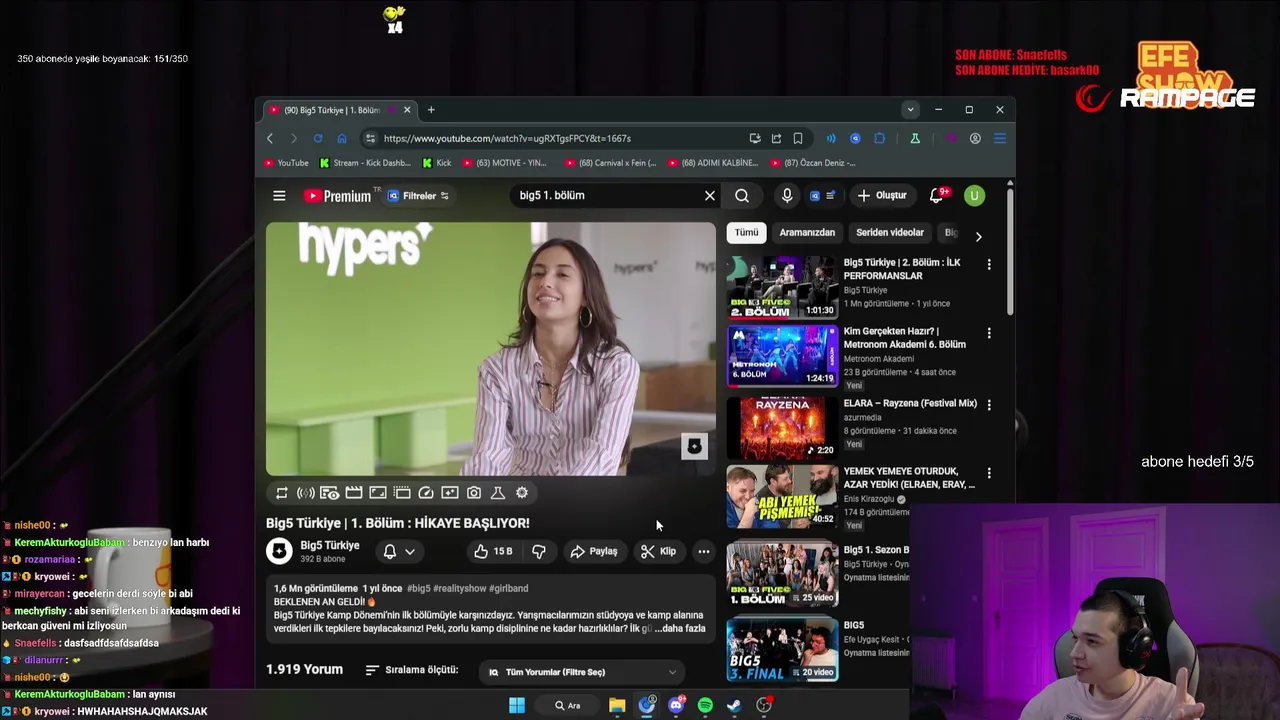Viewport: 1280px width, 720px height.
Task: Open the YouTube bookmark in bookmarks bar
Action: pos(286,163)
